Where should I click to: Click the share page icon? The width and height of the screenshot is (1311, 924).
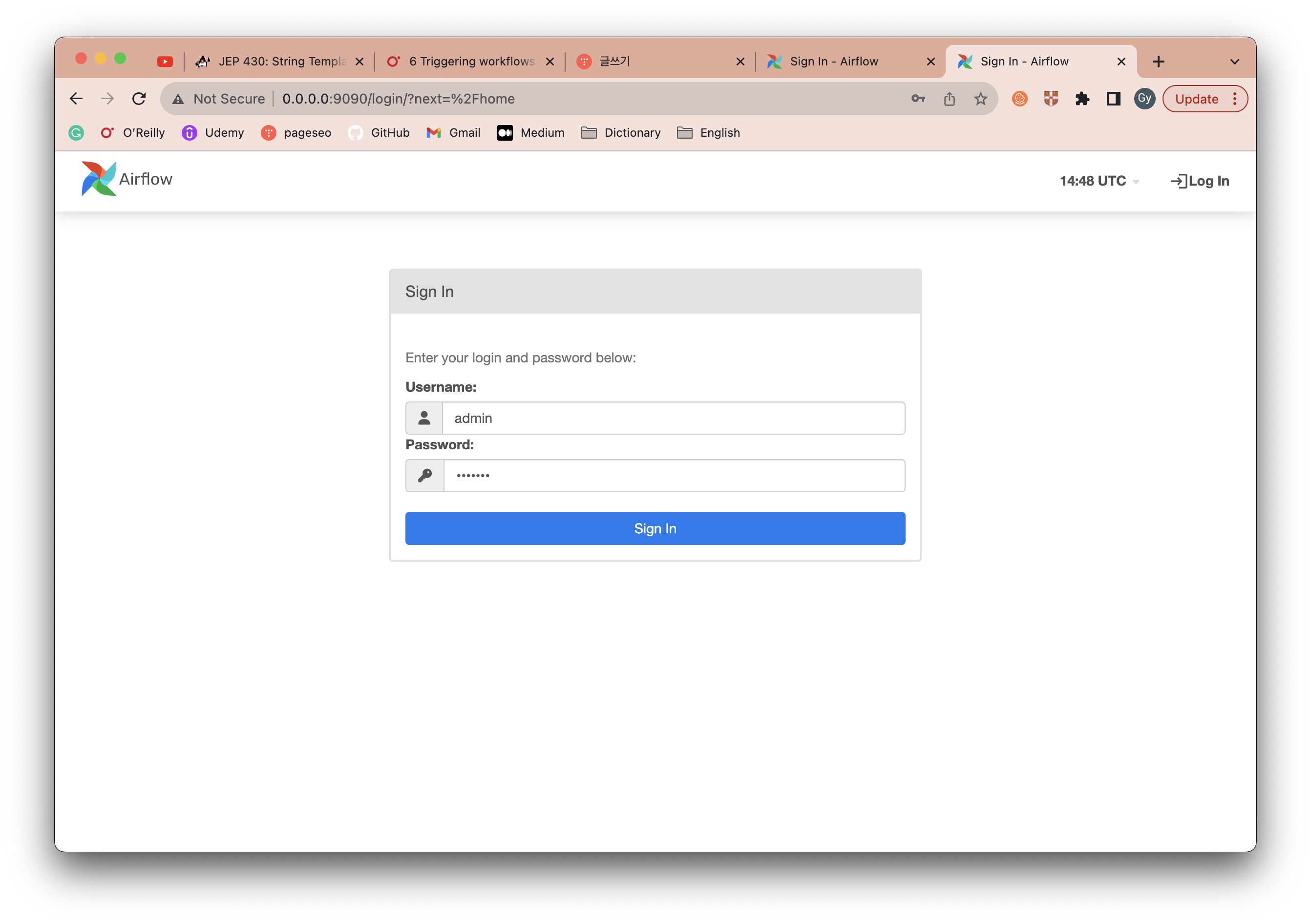point(949,99)
